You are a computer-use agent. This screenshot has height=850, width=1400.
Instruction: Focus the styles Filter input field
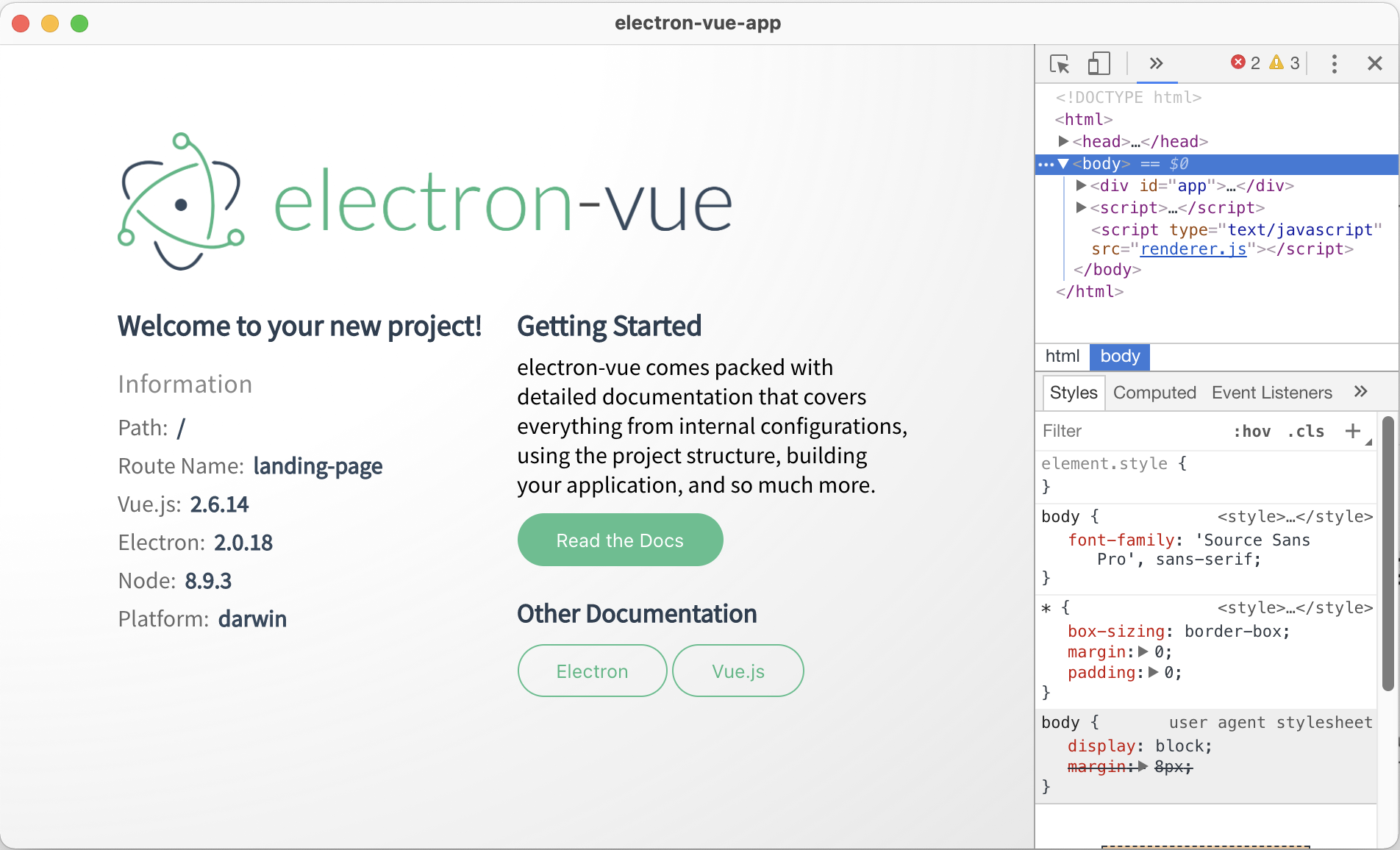(1132, 431)
